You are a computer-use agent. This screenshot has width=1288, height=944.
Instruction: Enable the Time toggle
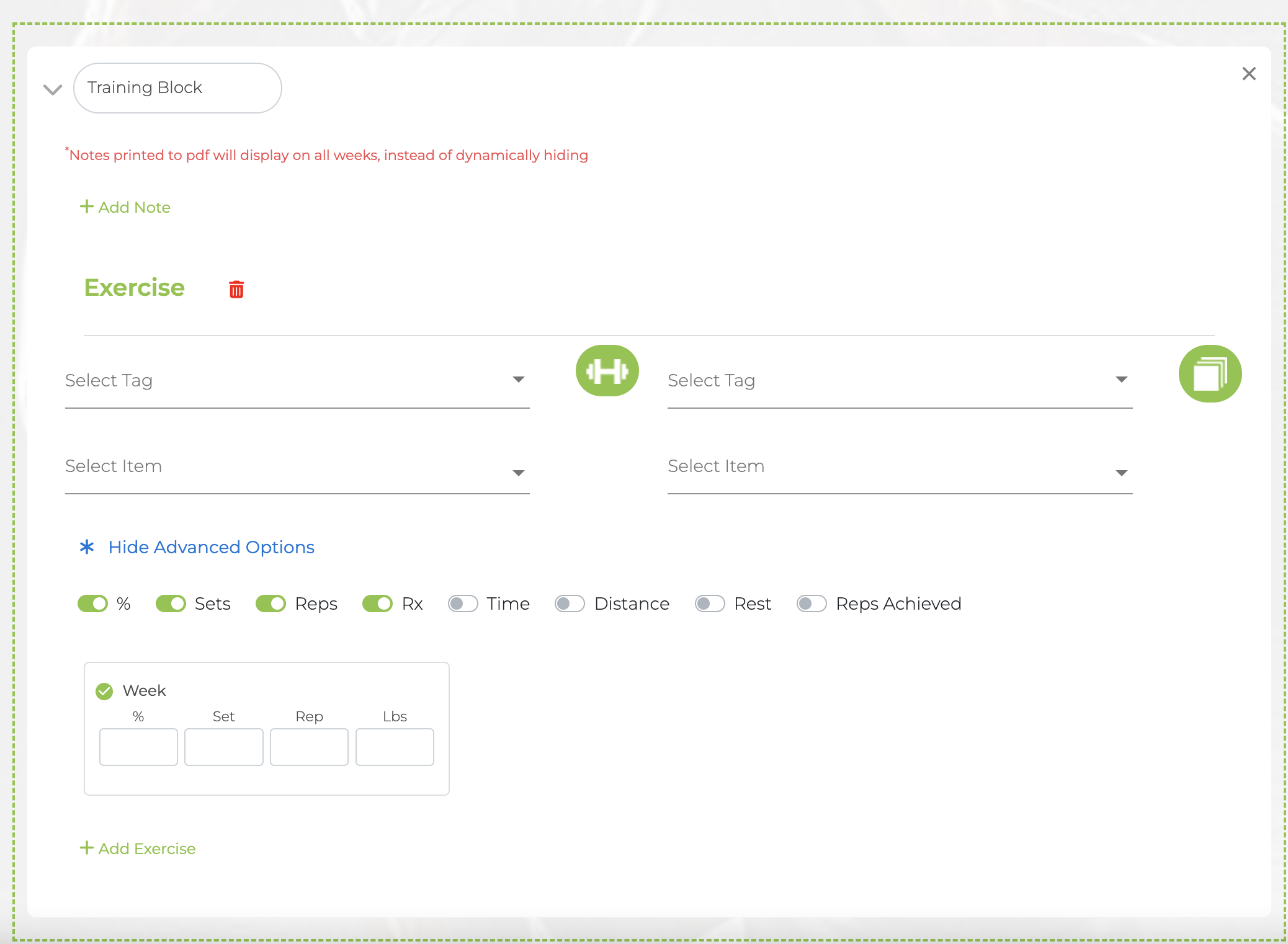463,603
